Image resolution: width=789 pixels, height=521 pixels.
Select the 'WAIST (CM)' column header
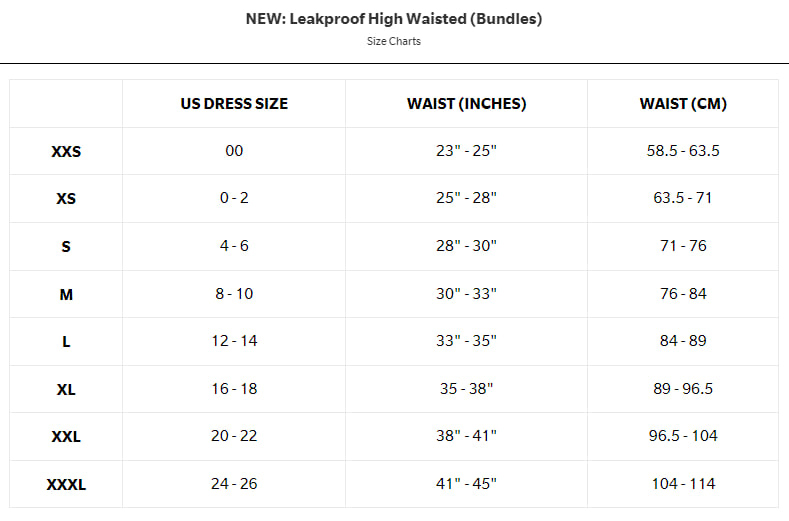pyautogui.click(x=683, y=104)
